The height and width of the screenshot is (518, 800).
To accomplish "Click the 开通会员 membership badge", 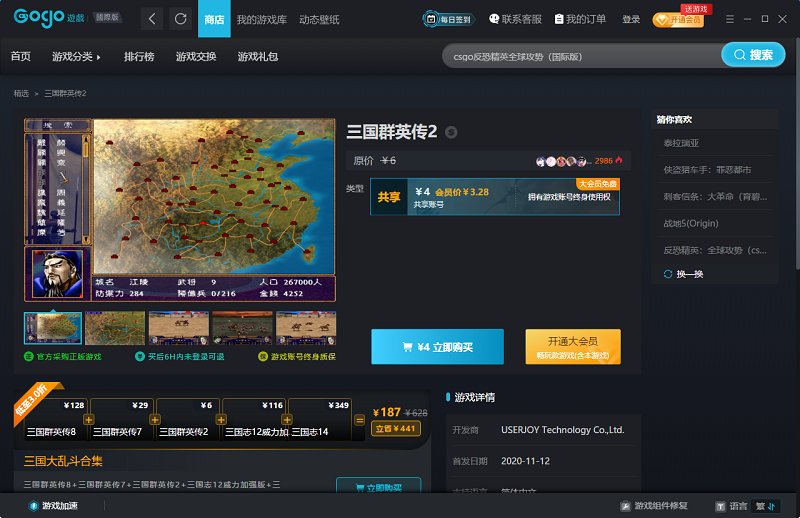I will point(678,20).
